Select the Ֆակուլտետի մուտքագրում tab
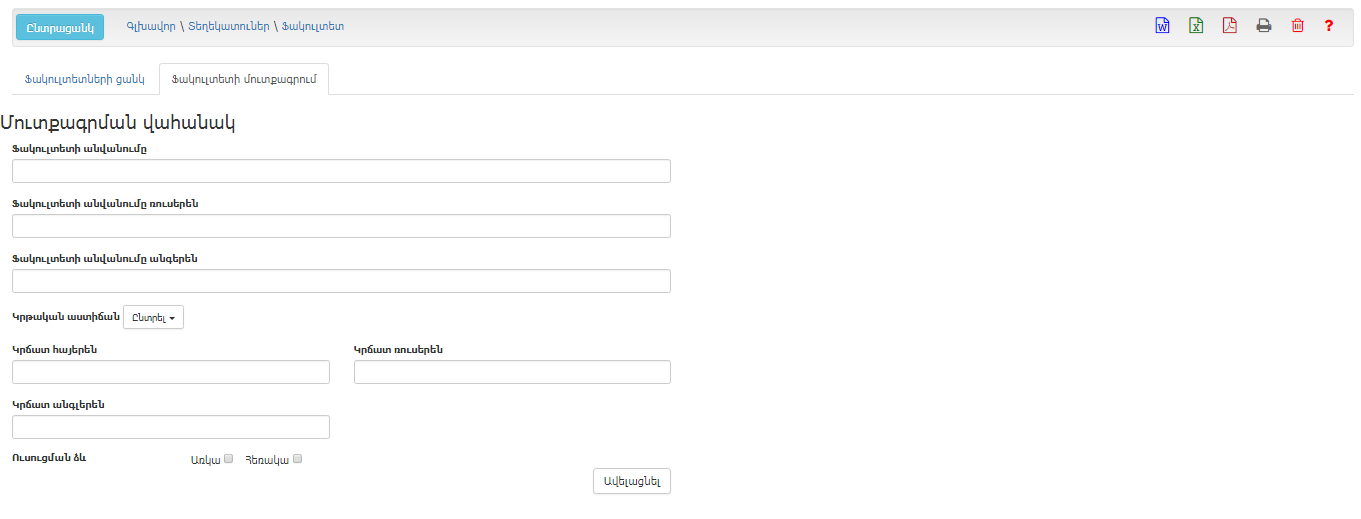Image resolution: width=1361 pixels, height=519 pixels. tap(244, 79)
